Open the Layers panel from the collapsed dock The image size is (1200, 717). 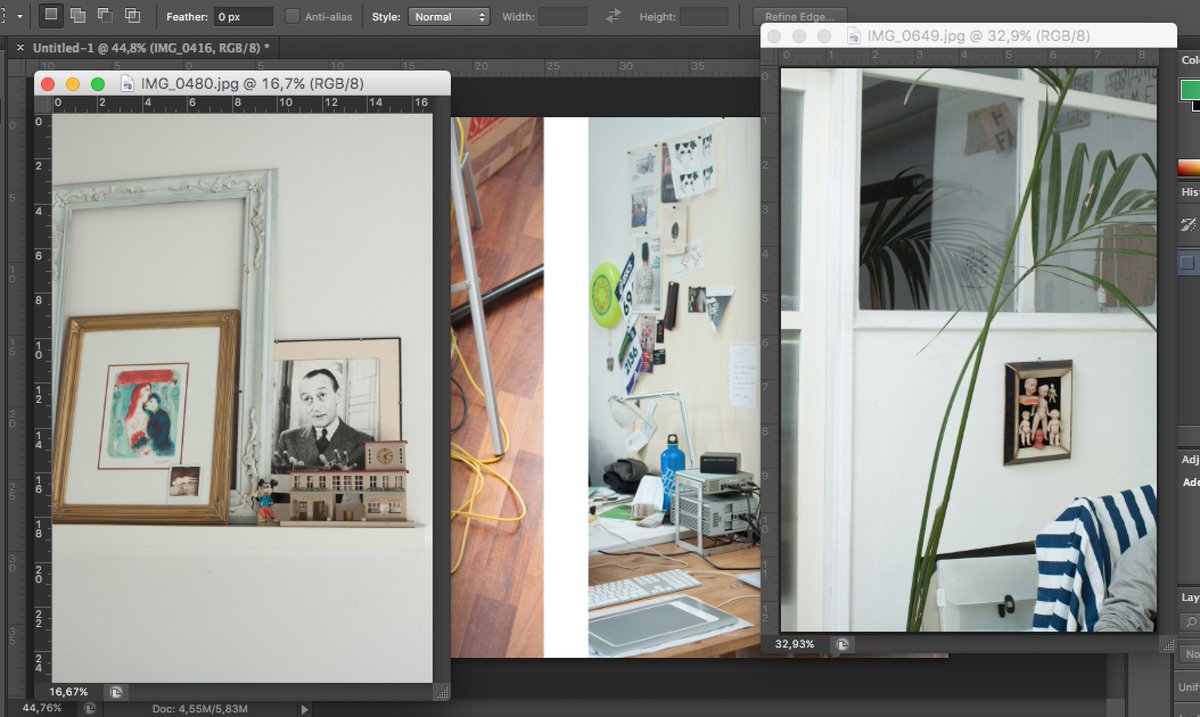1189,596
